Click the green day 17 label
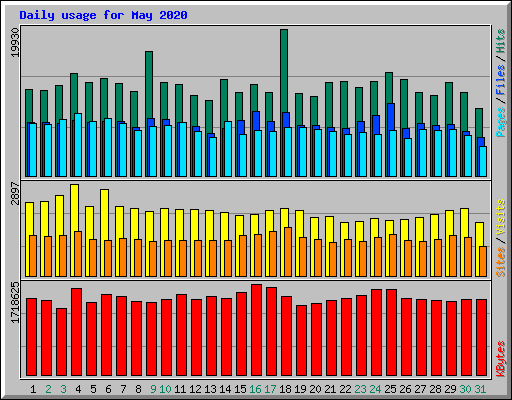Image resolution: width=512 pixels, height=400 pixels. pyautogui.click(x=270, y=389)
